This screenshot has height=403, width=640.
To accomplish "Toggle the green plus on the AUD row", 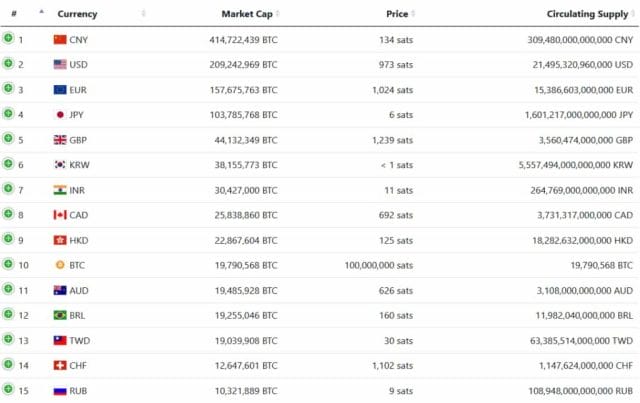I will 8,289.
